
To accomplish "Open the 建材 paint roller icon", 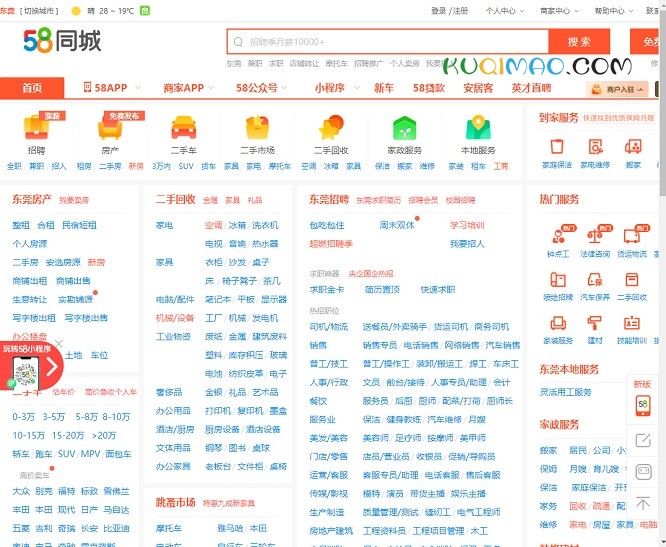I will (595, 323).
